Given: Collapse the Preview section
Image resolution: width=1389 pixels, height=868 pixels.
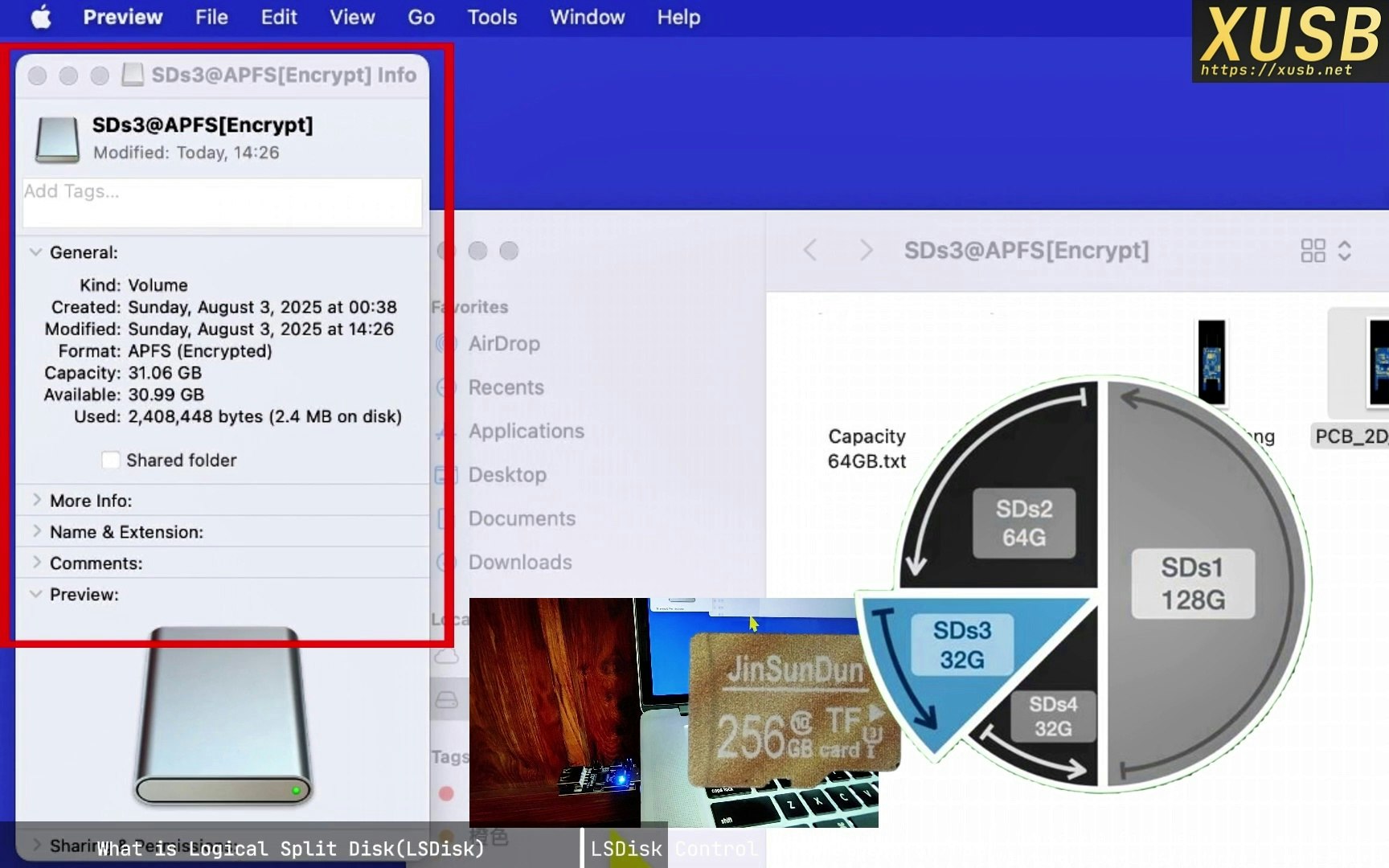Looking at the screenshot, I should pyautogui.click(x=35, y=594).
